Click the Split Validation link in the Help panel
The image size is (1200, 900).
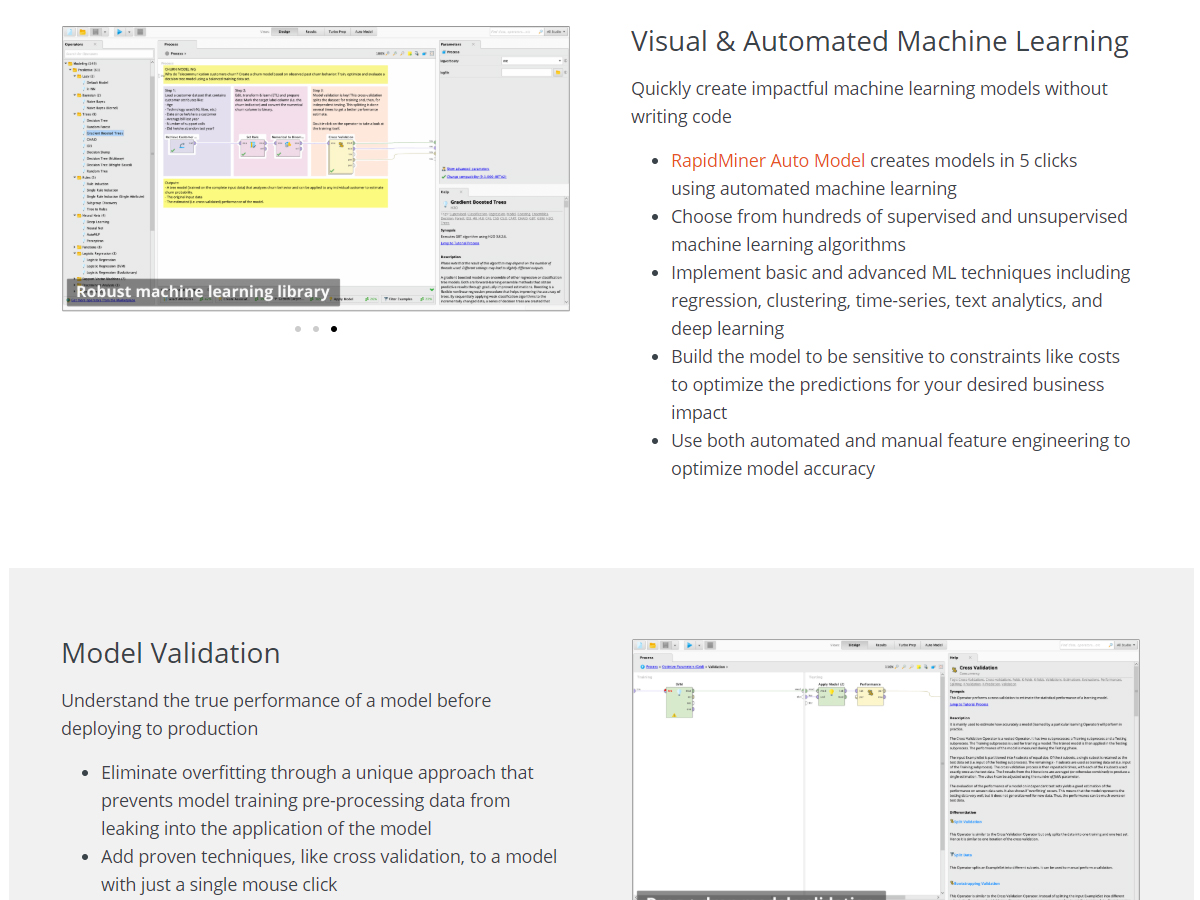pyautogui.click(x=968, y=821)
